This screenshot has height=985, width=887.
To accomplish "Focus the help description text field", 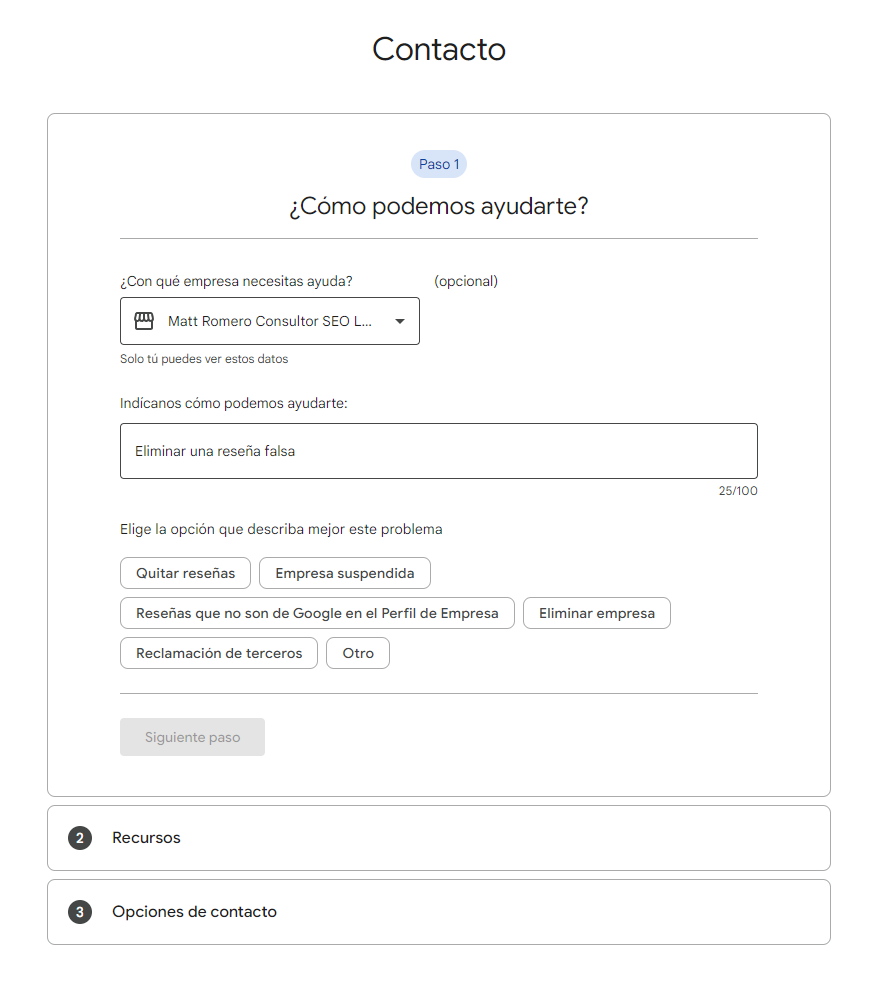I will click(x=438, y=451).
